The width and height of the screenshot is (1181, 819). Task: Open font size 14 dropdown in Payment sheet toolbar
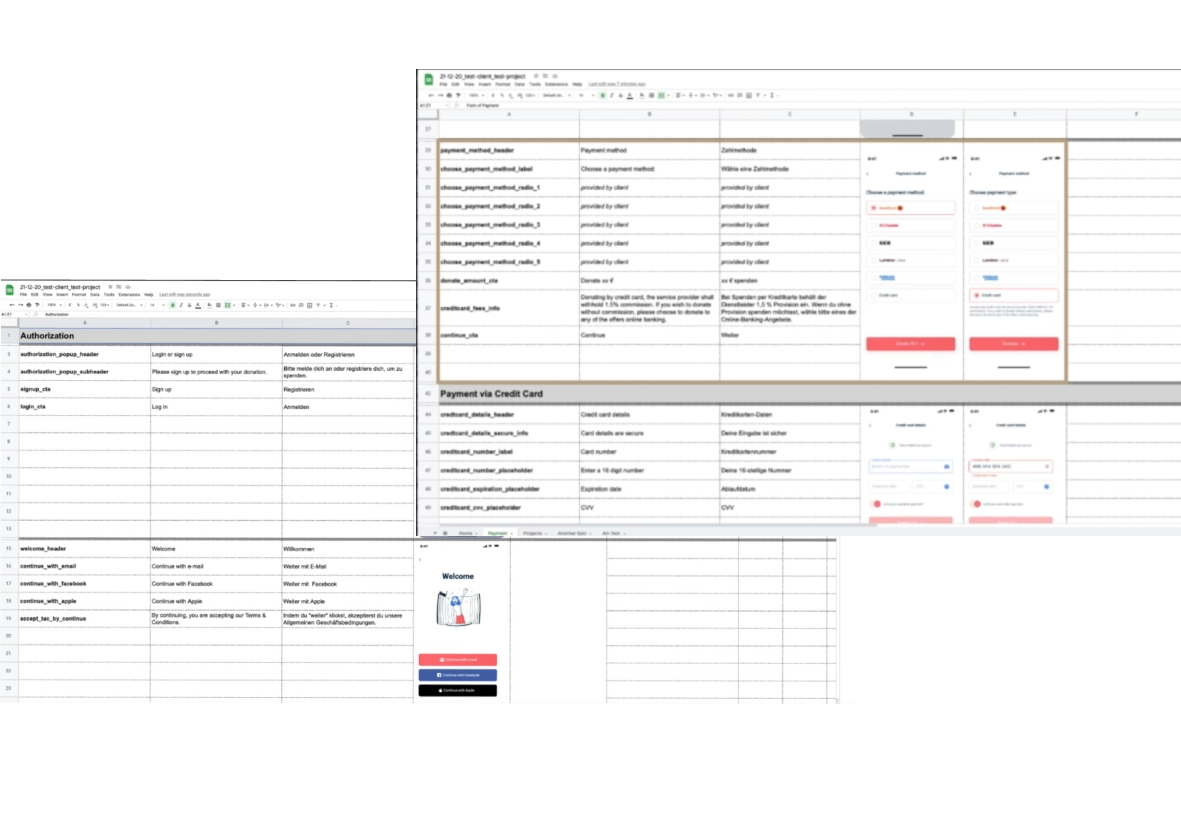click(x=584, y=95)
